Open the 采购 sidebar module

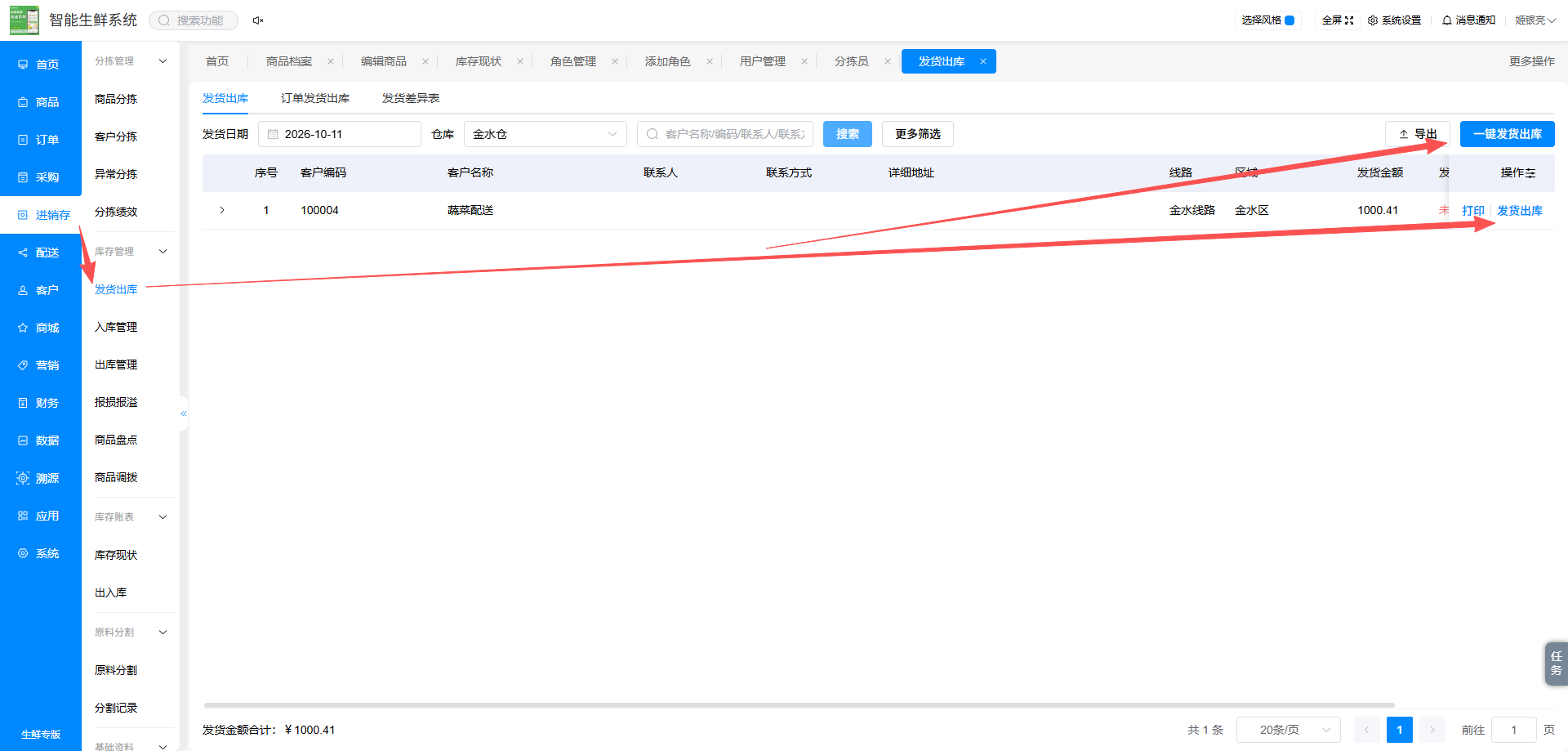click(41, 177)
